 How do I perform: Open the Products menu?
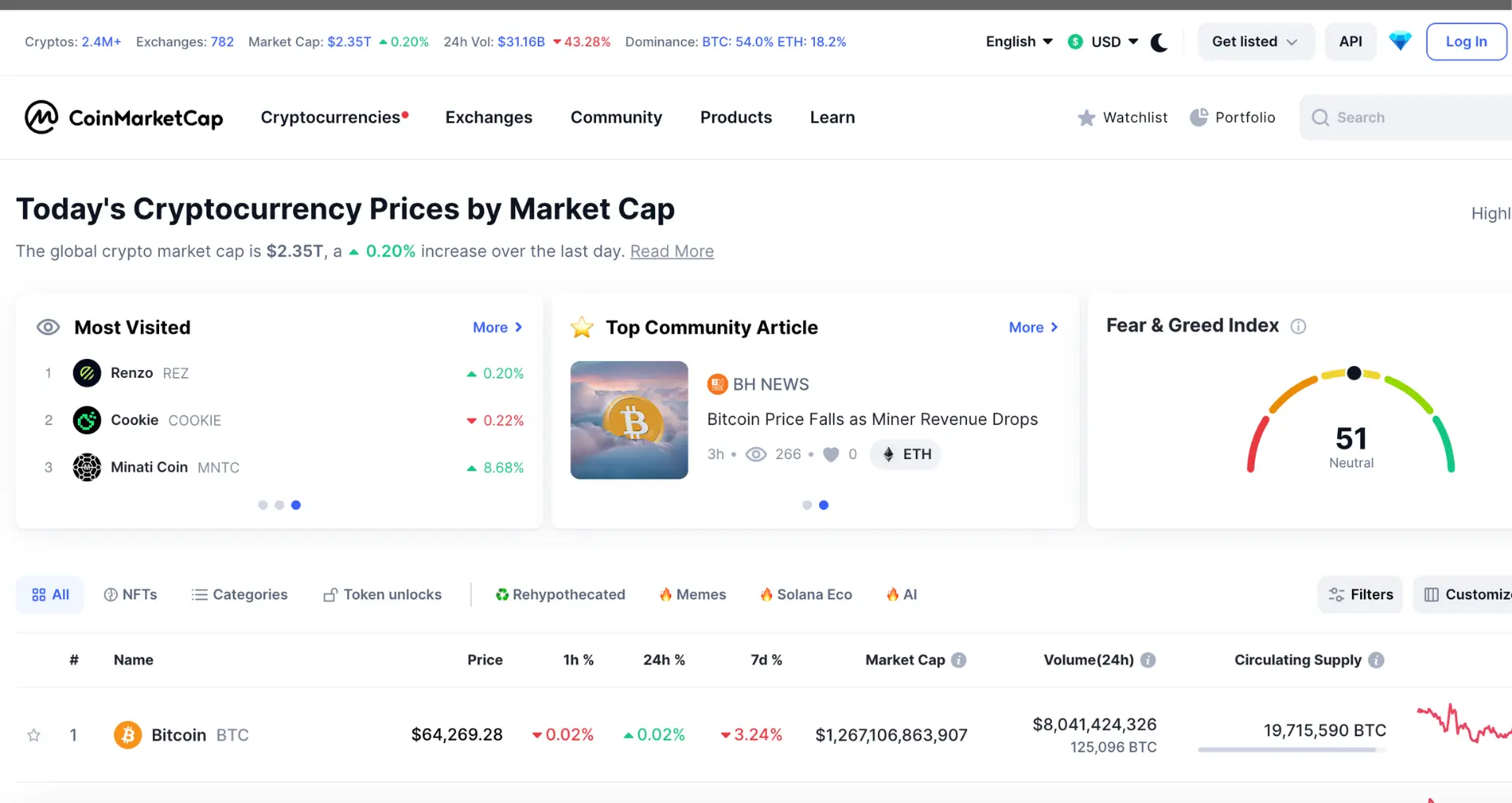736,117
